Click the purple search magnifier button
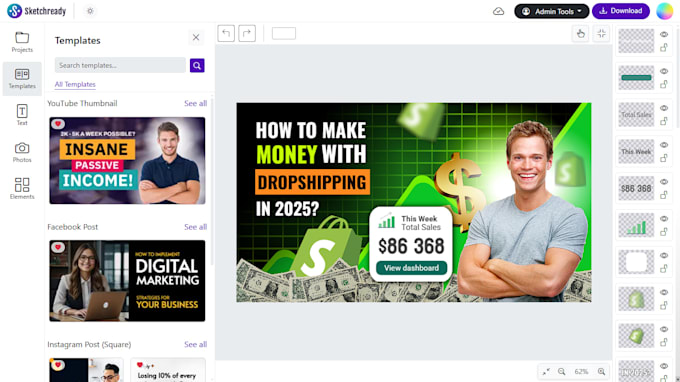The height and width of the screenshot is (382, 680). (x=197, y=65)
